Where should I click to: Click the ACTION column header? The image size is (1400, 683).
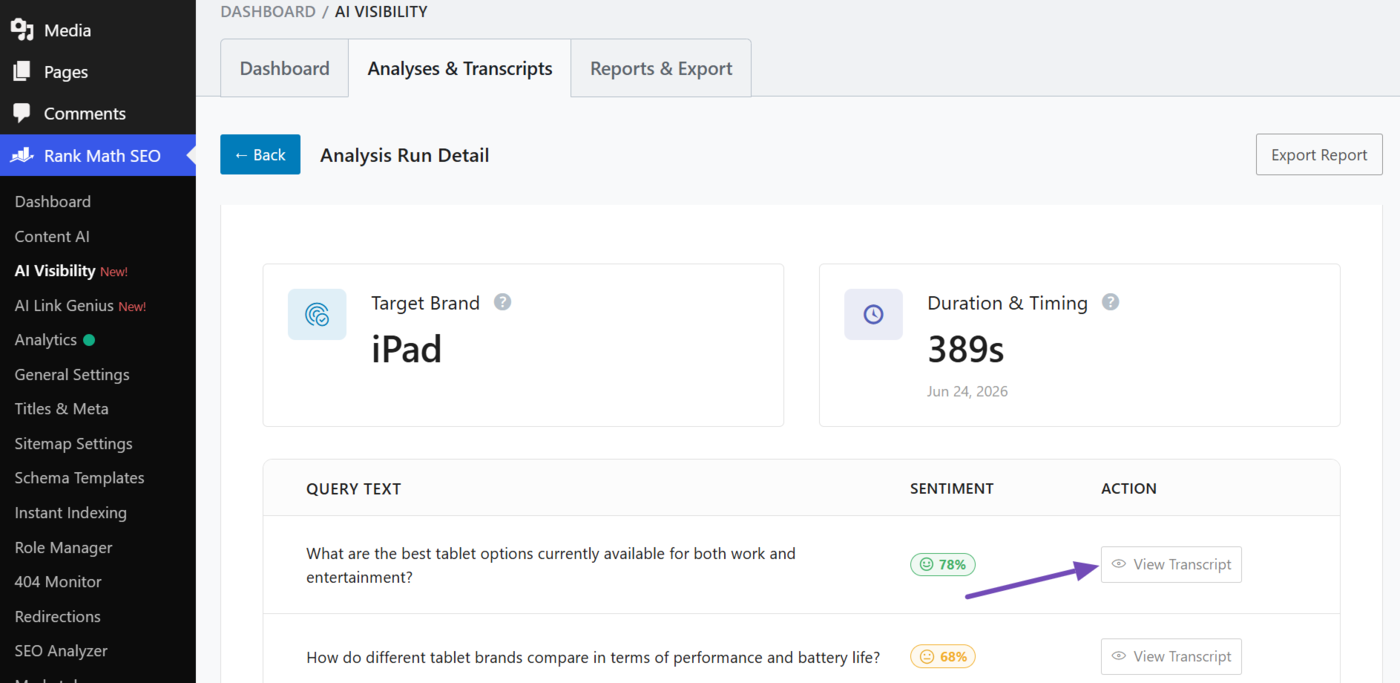pyautogui.click(x=1129, y=489)
